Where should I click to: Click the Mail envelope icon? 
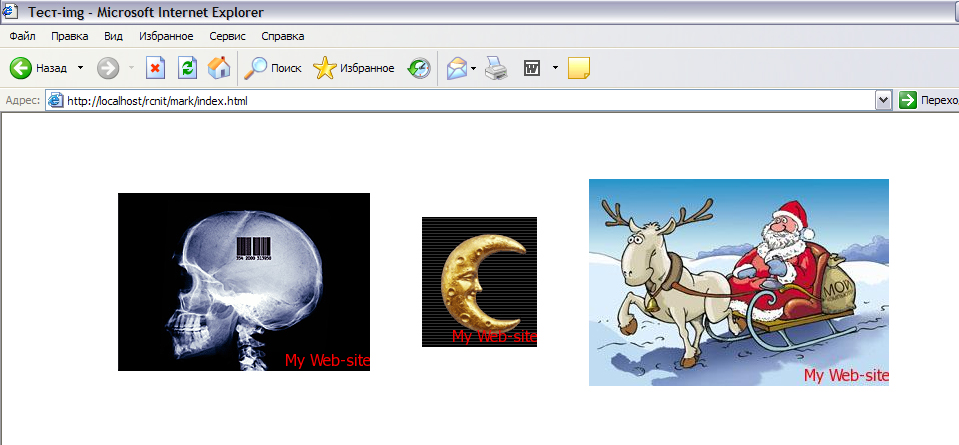click(x=456, y=68)
